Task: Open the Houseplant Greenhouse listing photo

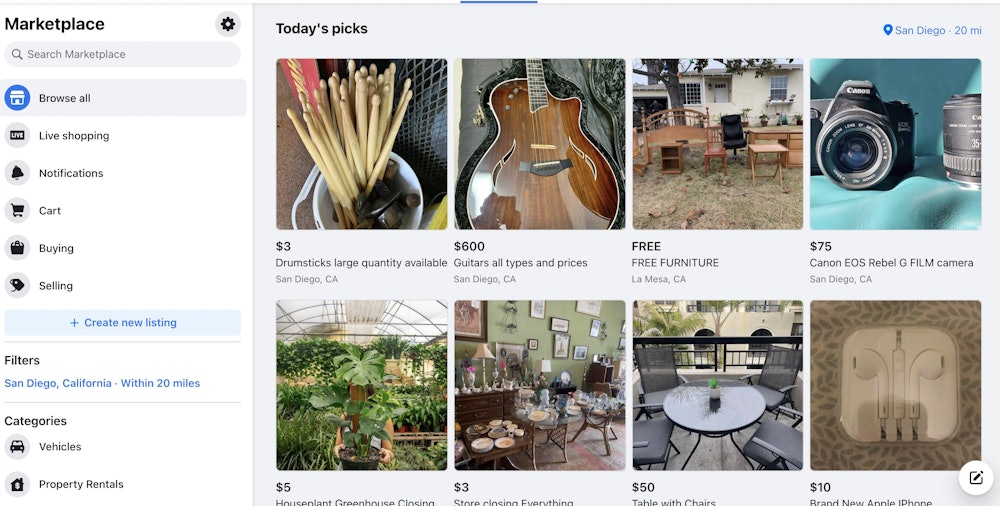Action: 361,385
